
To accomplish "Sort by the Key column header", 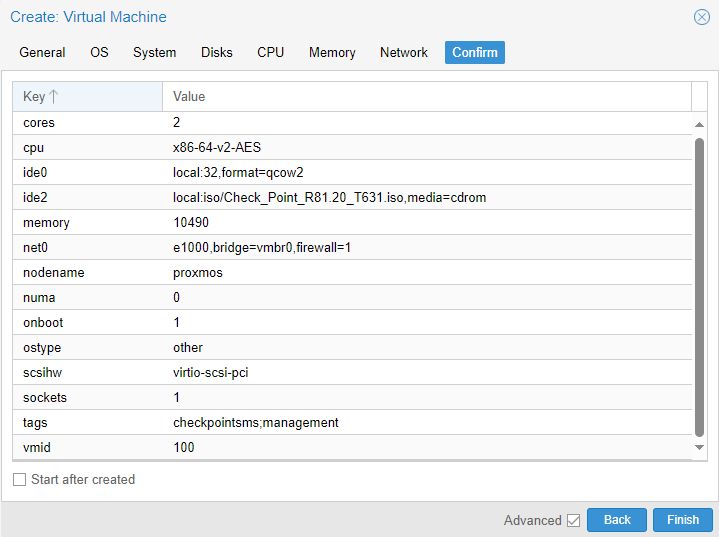I will (34, 97).
